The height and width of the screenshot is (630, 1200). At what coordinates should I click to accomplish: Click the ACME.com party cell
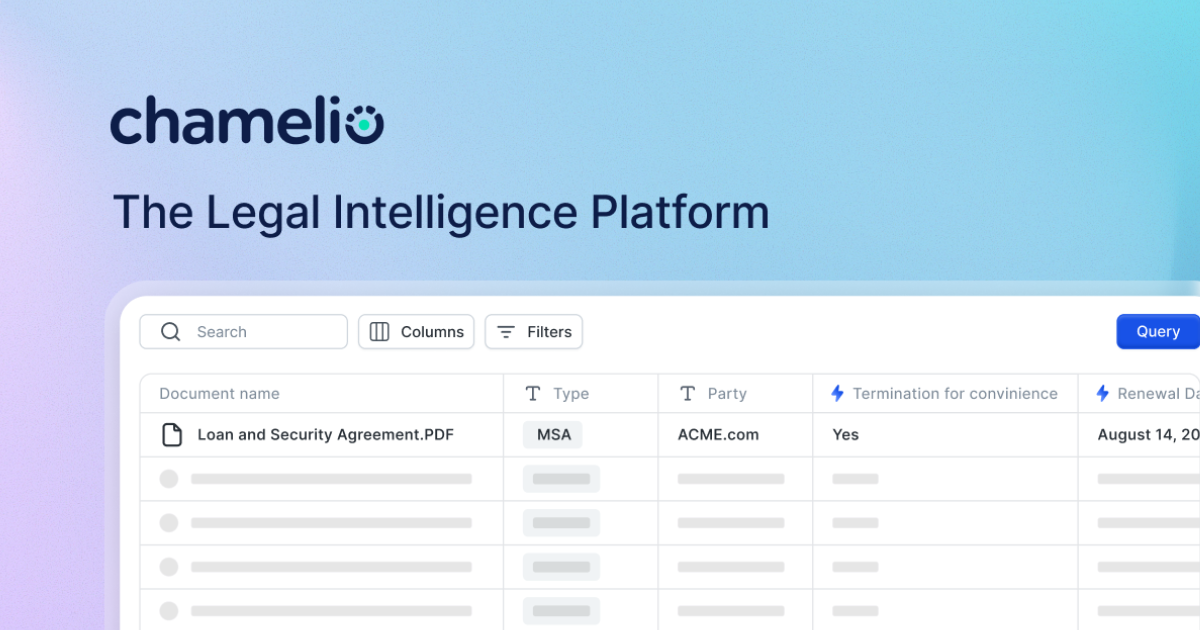click(717, 434)
